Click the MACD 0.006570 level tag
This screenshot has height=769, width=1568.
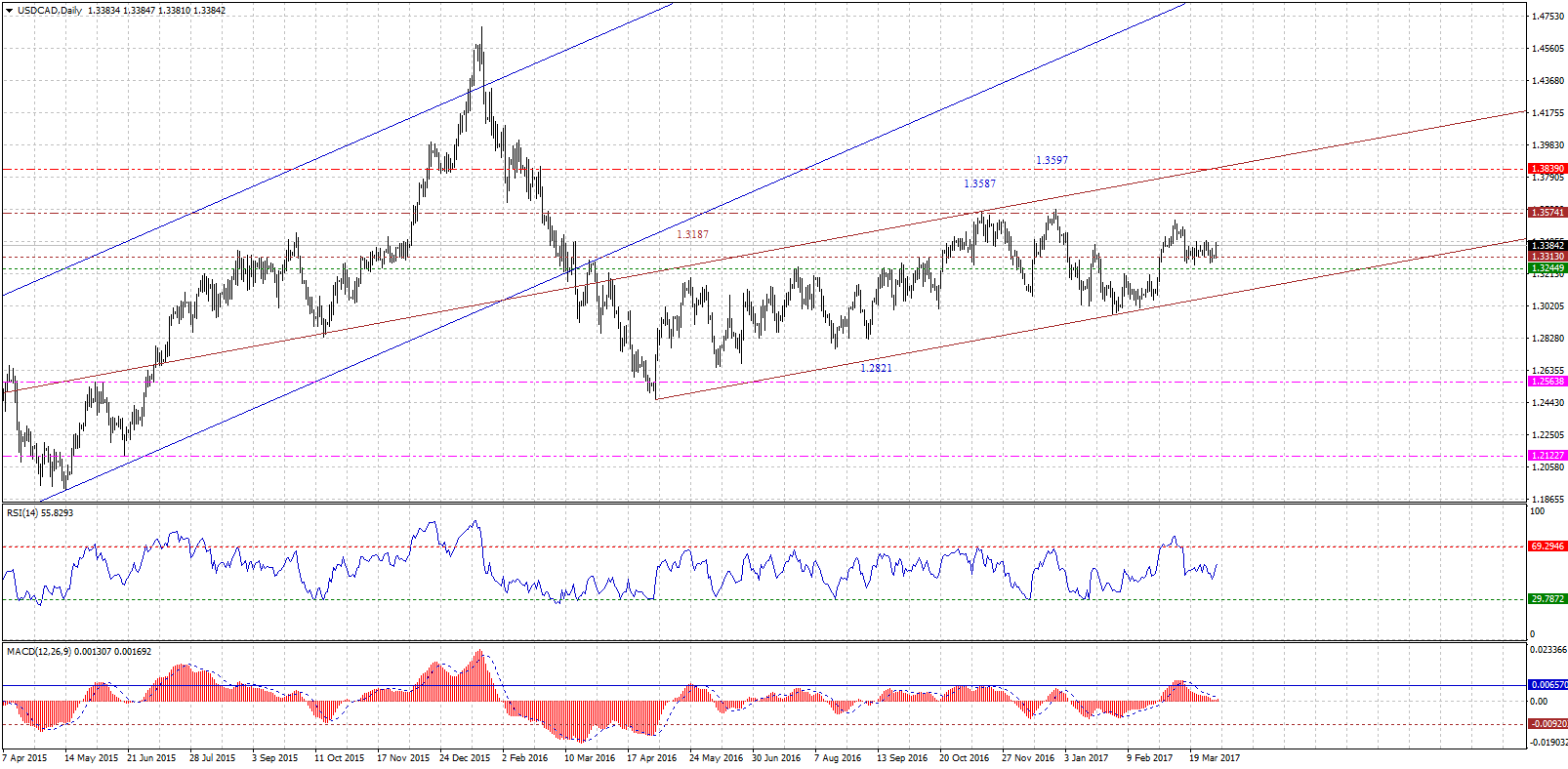pyautogui.click(x=1547, y=685)
